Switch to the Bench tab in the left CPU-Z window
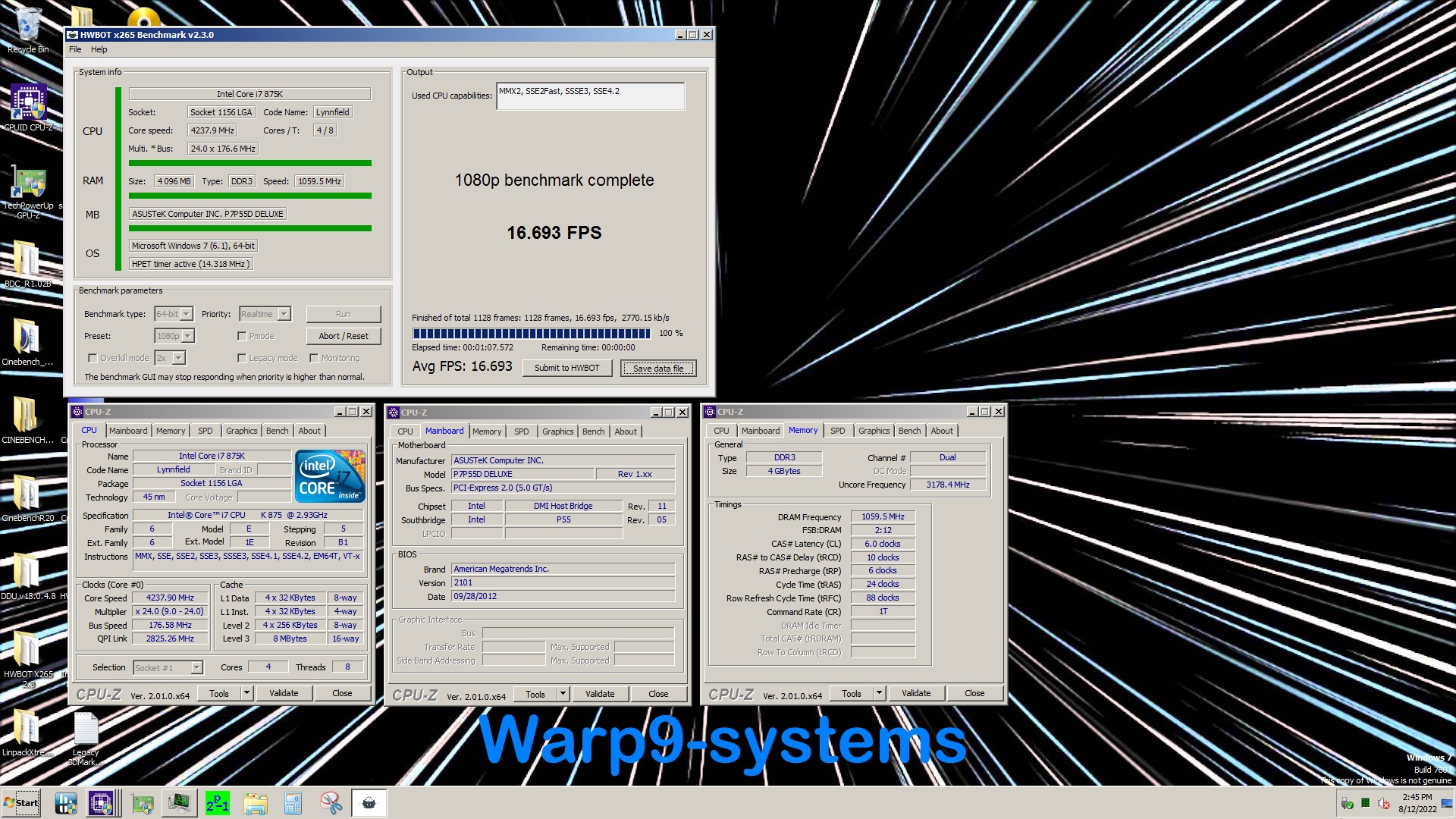The height and width of the screenshot is (819, 1456). tap(277, 431)
